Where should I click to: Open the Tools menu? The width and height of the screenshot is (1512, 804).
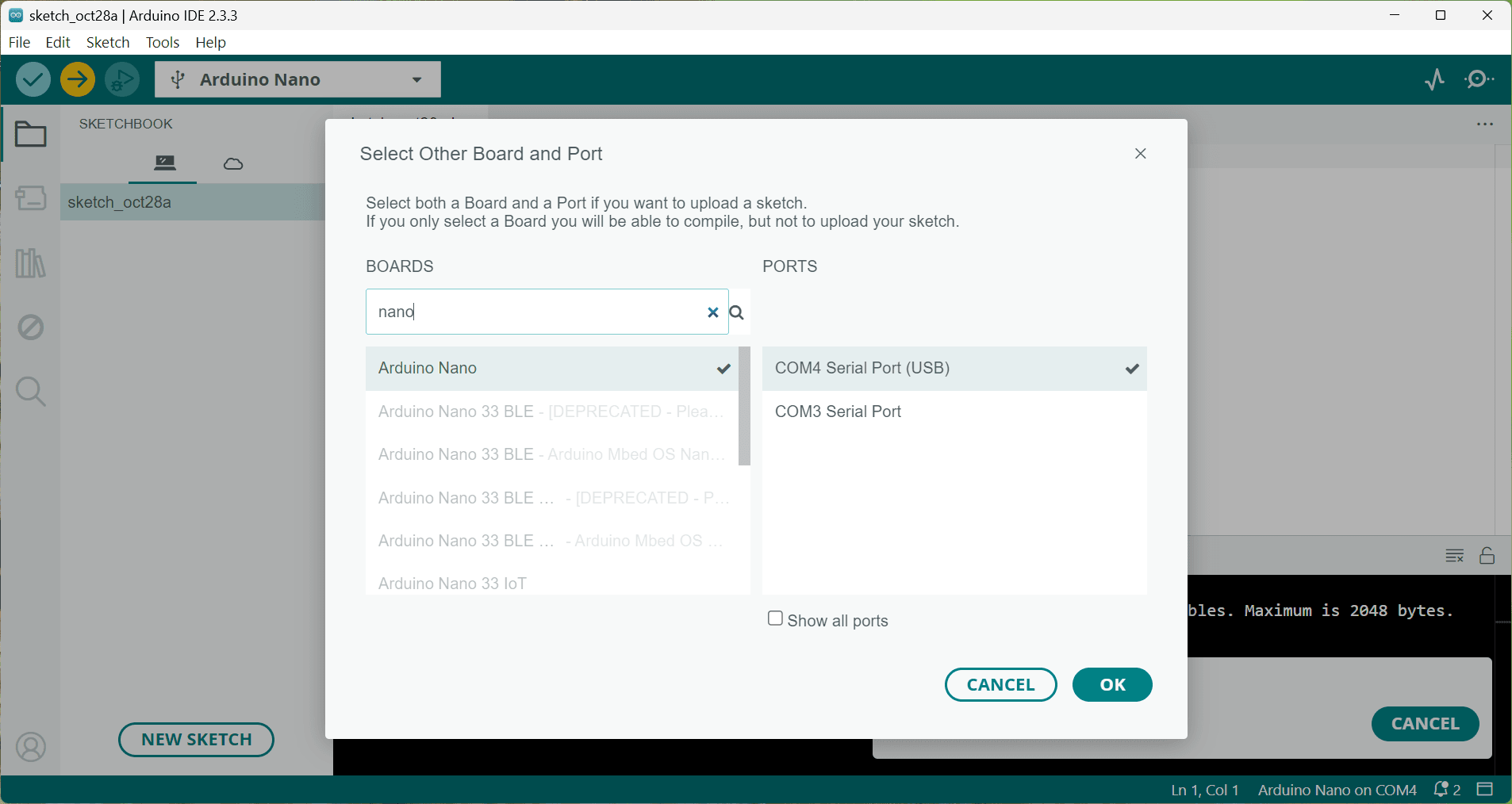click(163, 42)
